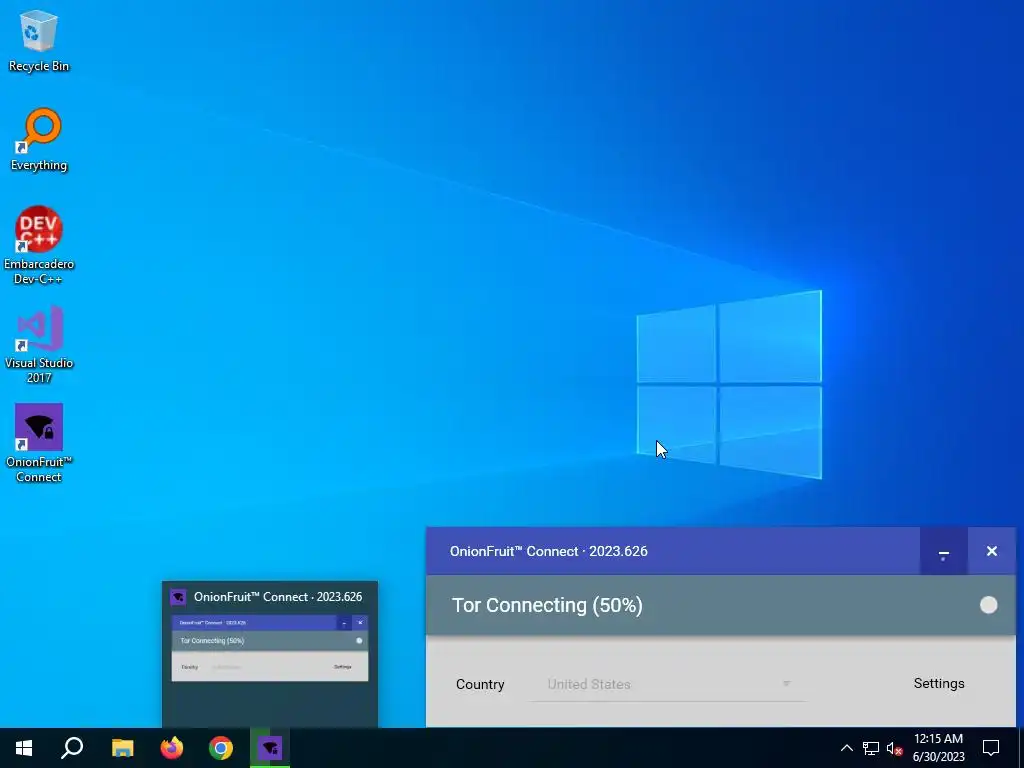Click the preview popup title OnionFruit Connect
Screen dimensions: 1024x768
278,597
